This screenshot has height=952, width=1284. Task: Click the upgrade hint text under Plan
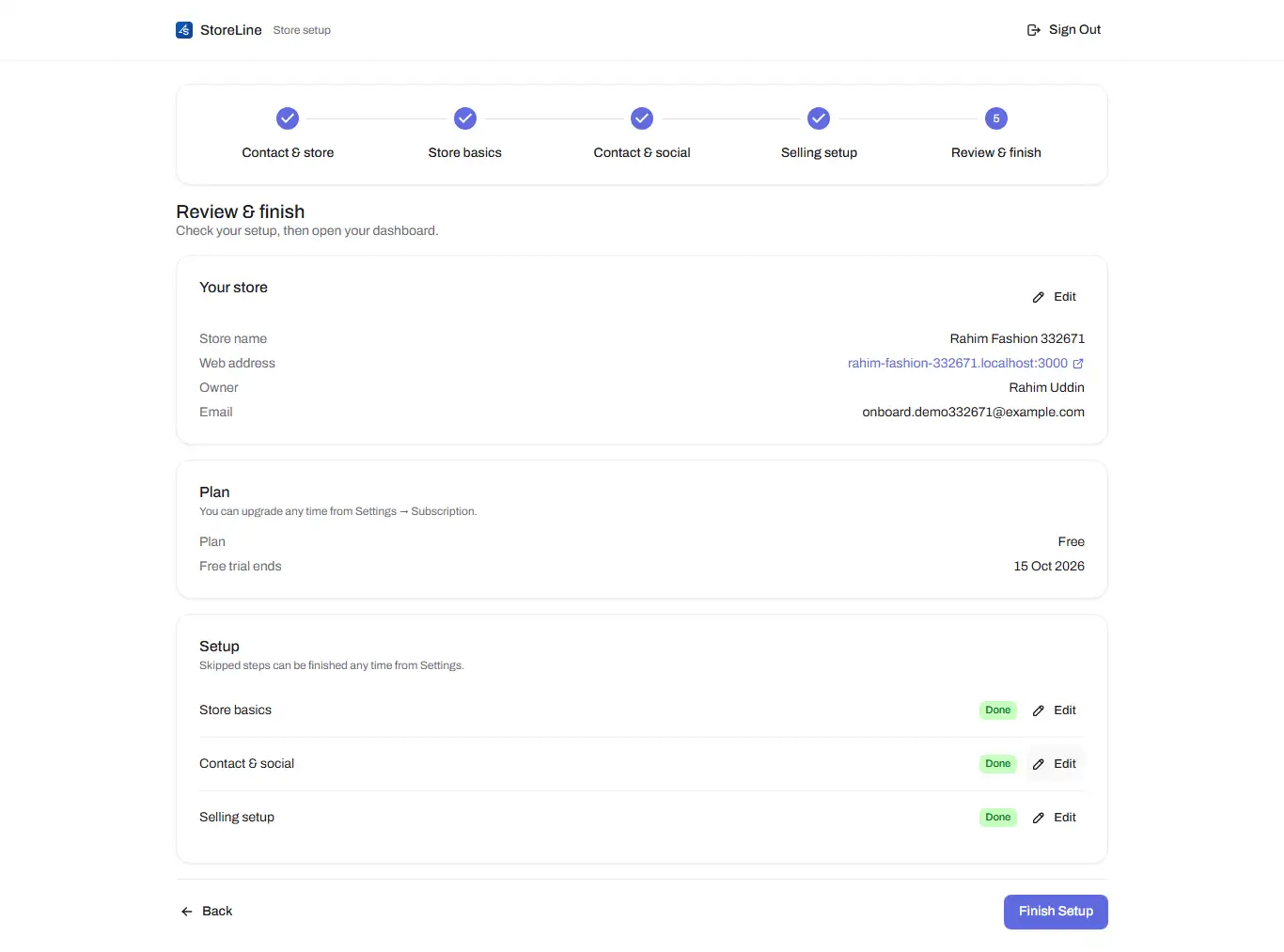click(338, 512)
